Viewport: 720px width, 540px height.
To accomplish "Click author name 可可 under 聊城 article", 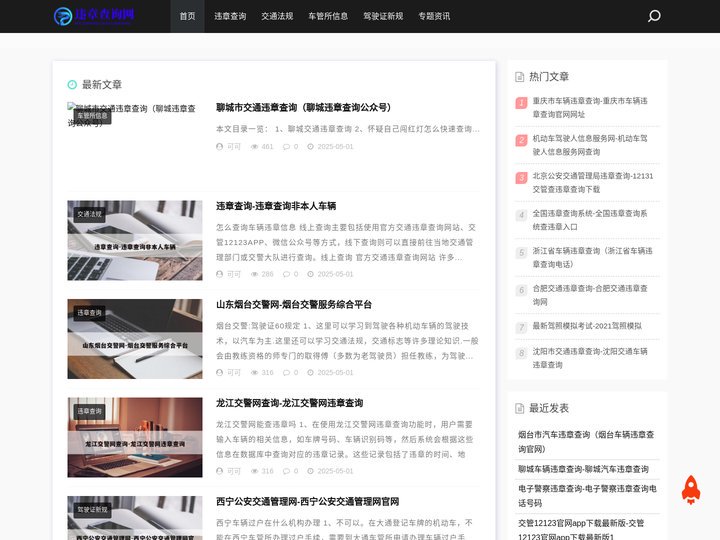I will [234, 146].
